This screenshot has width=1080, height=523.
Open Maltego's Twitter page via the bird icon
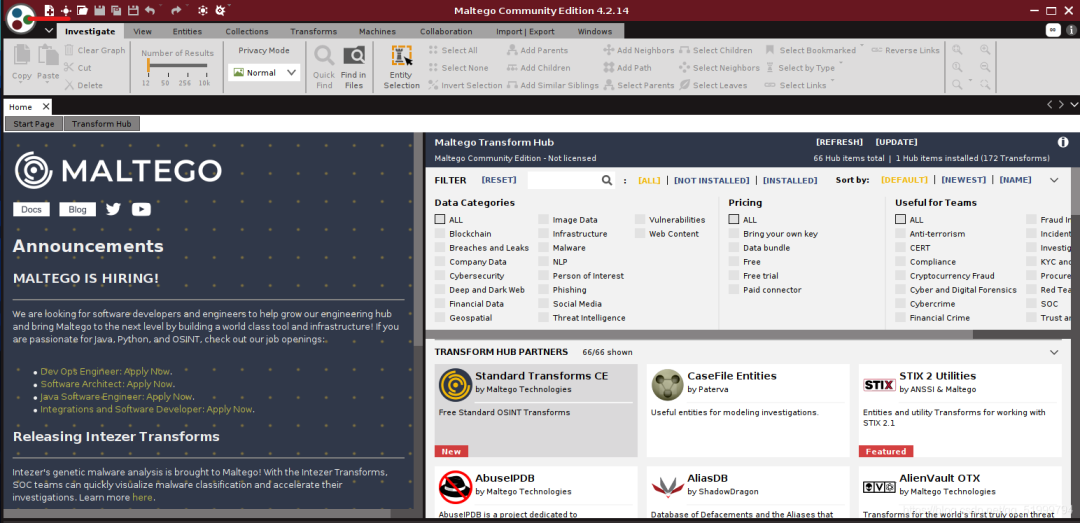coord(113,209)
